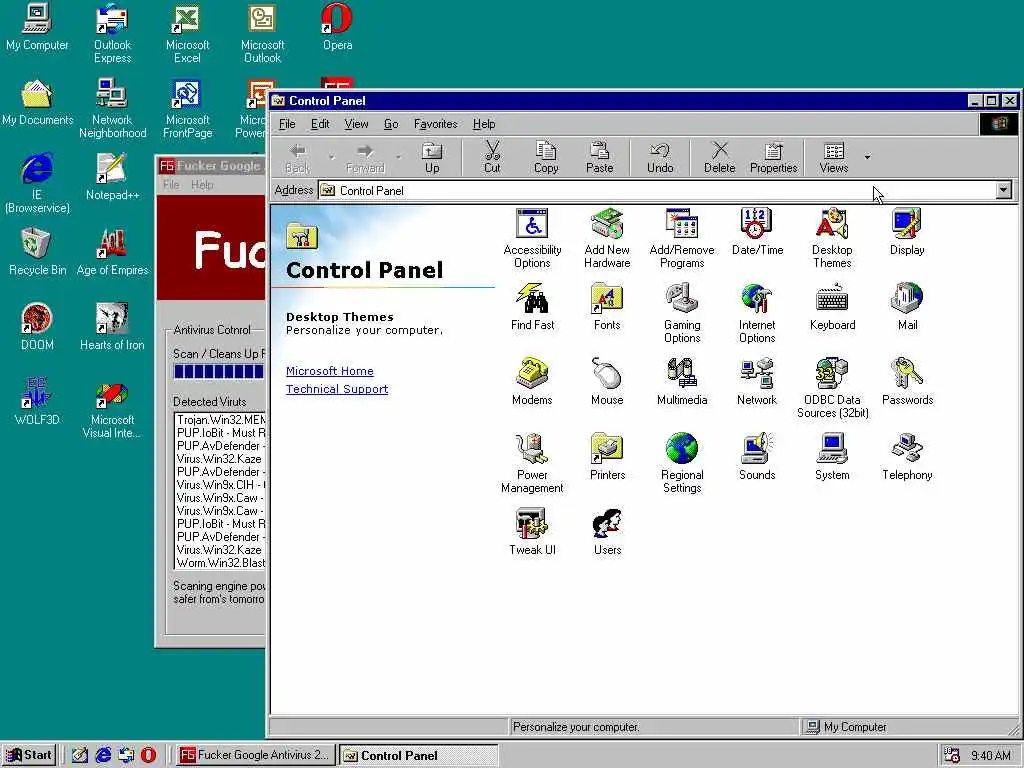Click the Cut toolbar button

coord(492,157)
